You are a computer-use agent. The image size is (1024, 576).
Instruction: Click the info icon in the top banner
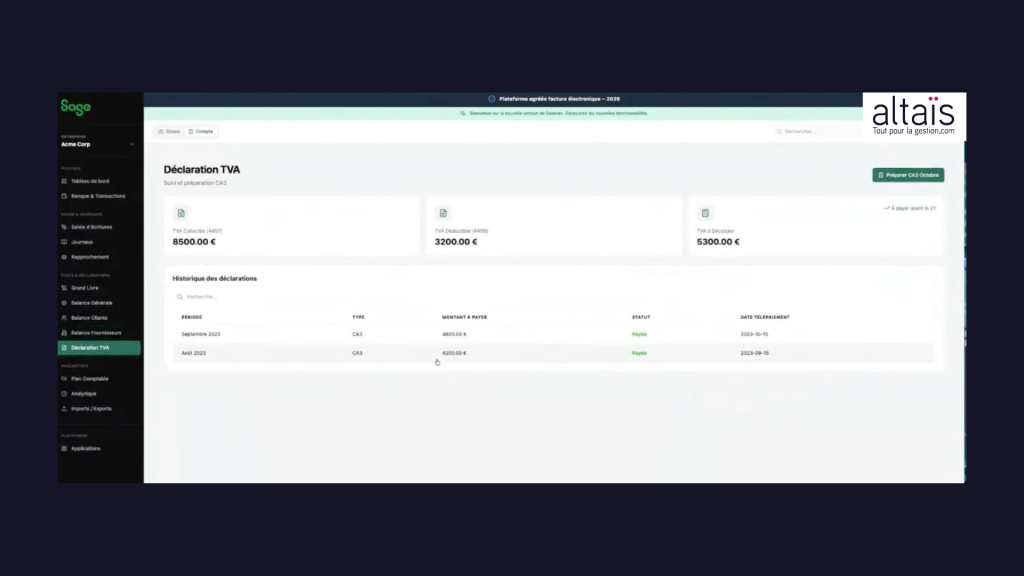492,99
